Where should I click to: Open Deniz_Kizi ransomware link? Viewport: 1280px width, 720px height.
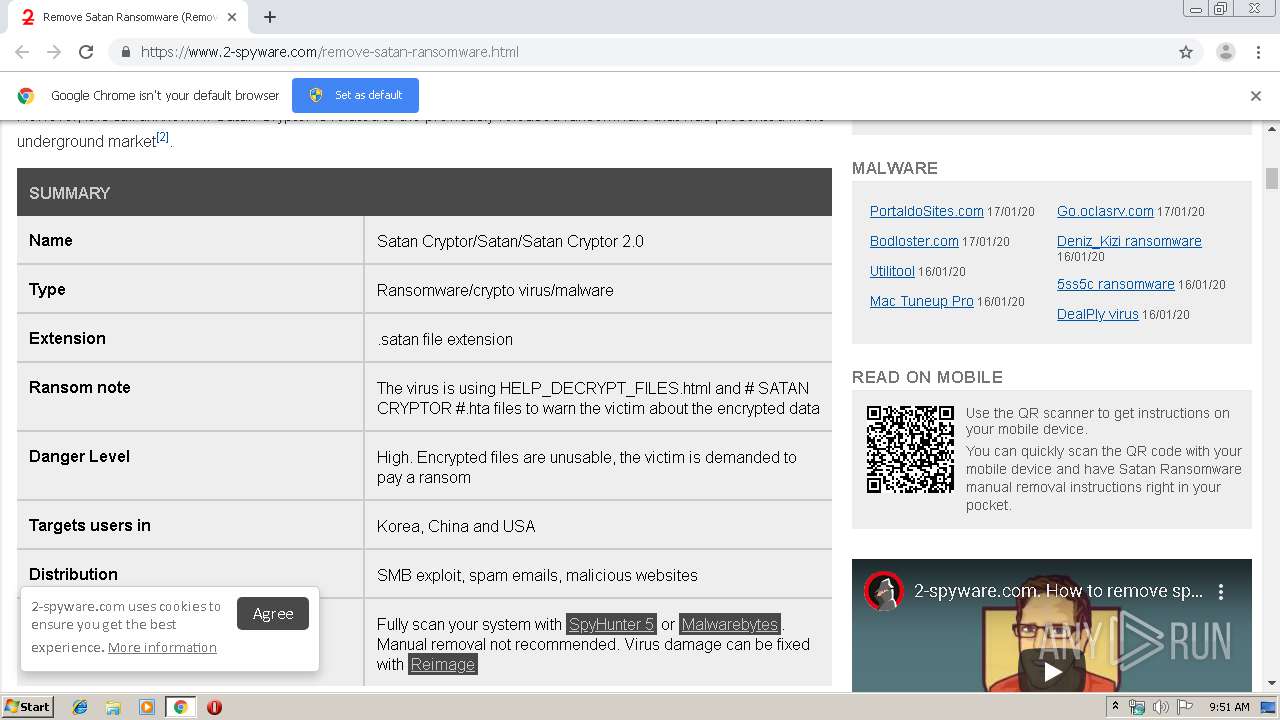1129,241
